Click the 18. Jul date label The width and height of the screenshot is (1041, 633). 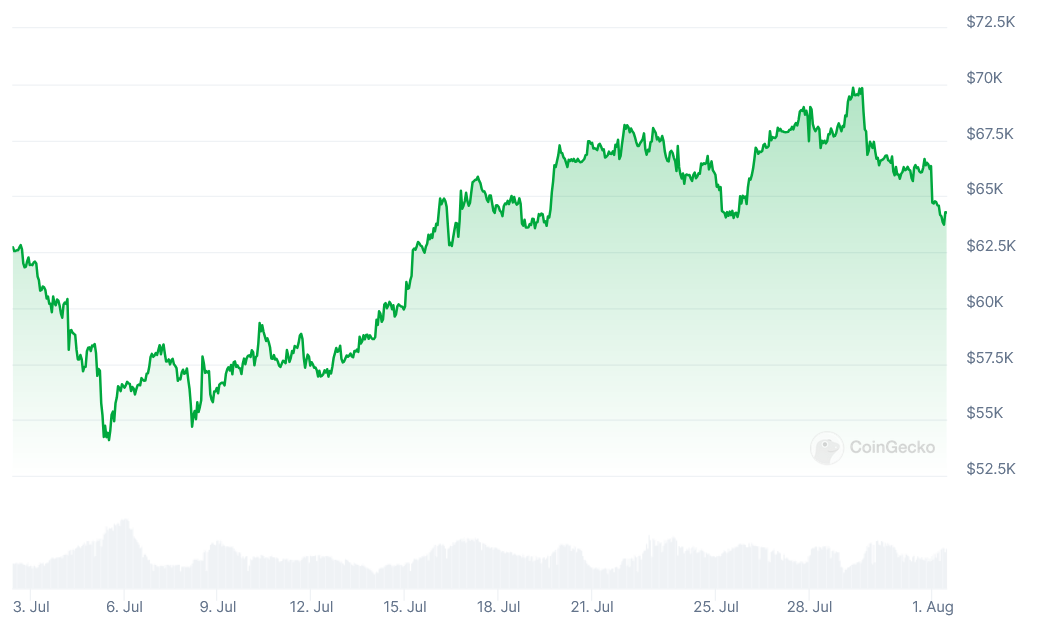(498, 606)
